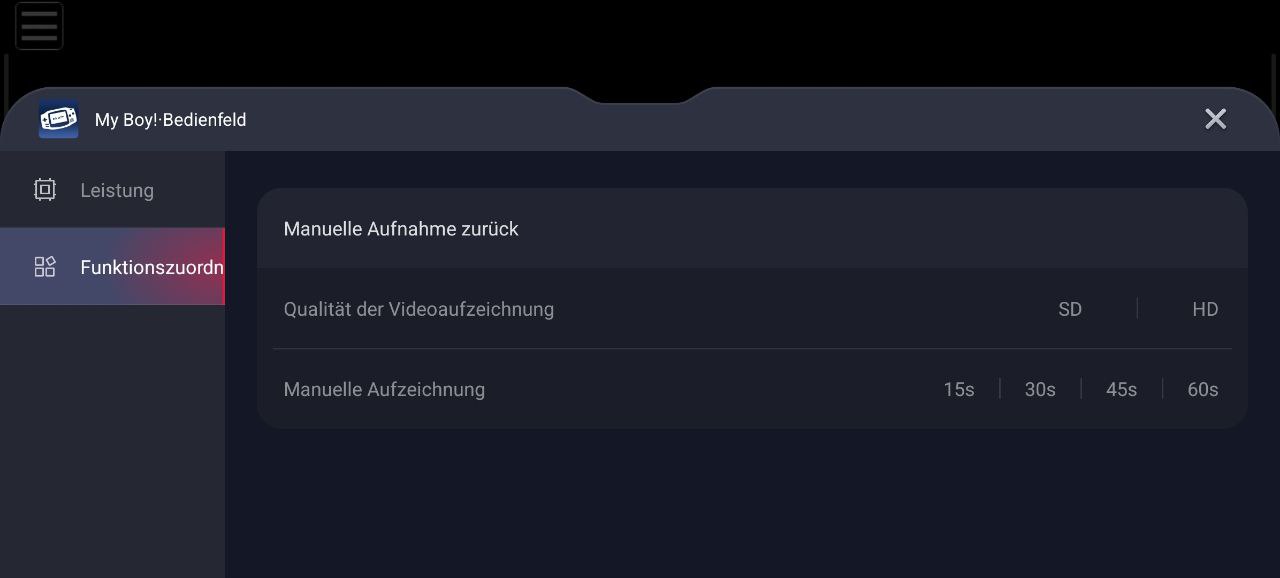Switch to the Leistung tab
Screen dimensions: 1280x578
(116, 190)
